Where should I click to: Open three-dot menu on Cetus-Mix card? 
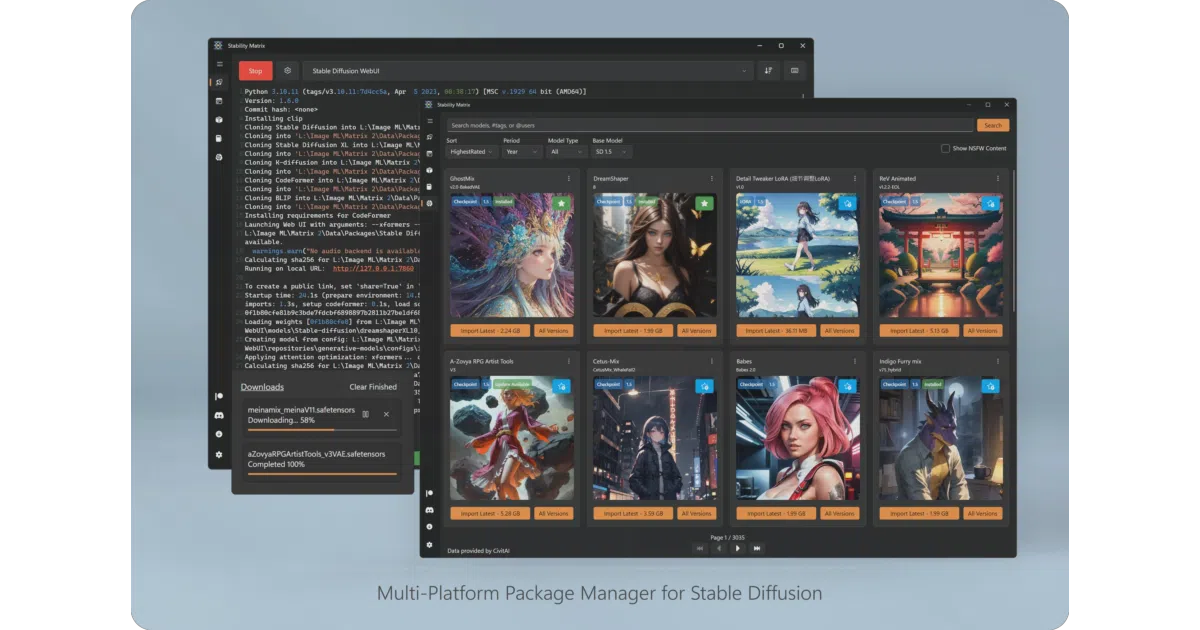pos(712,361)
